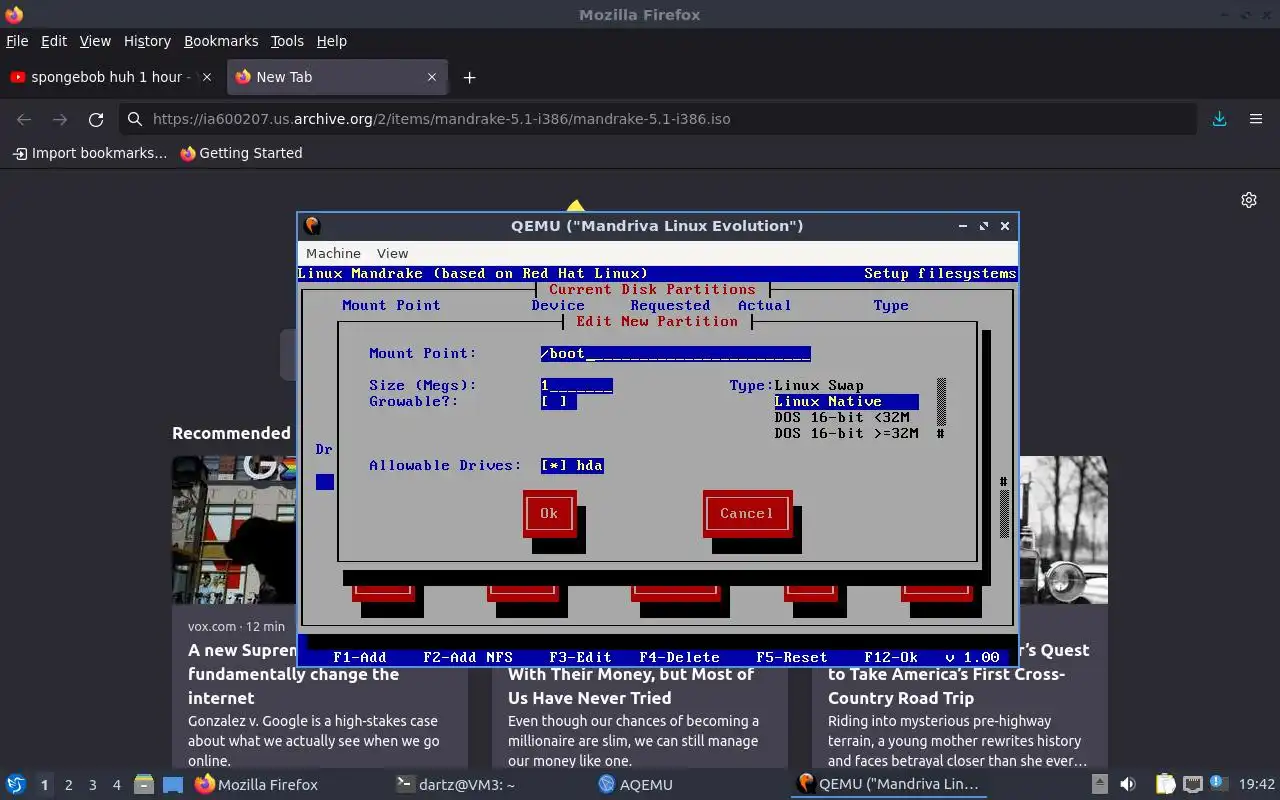
Task: Select DOS 16-bit >=32M type
Action: [x=846, y=433]
